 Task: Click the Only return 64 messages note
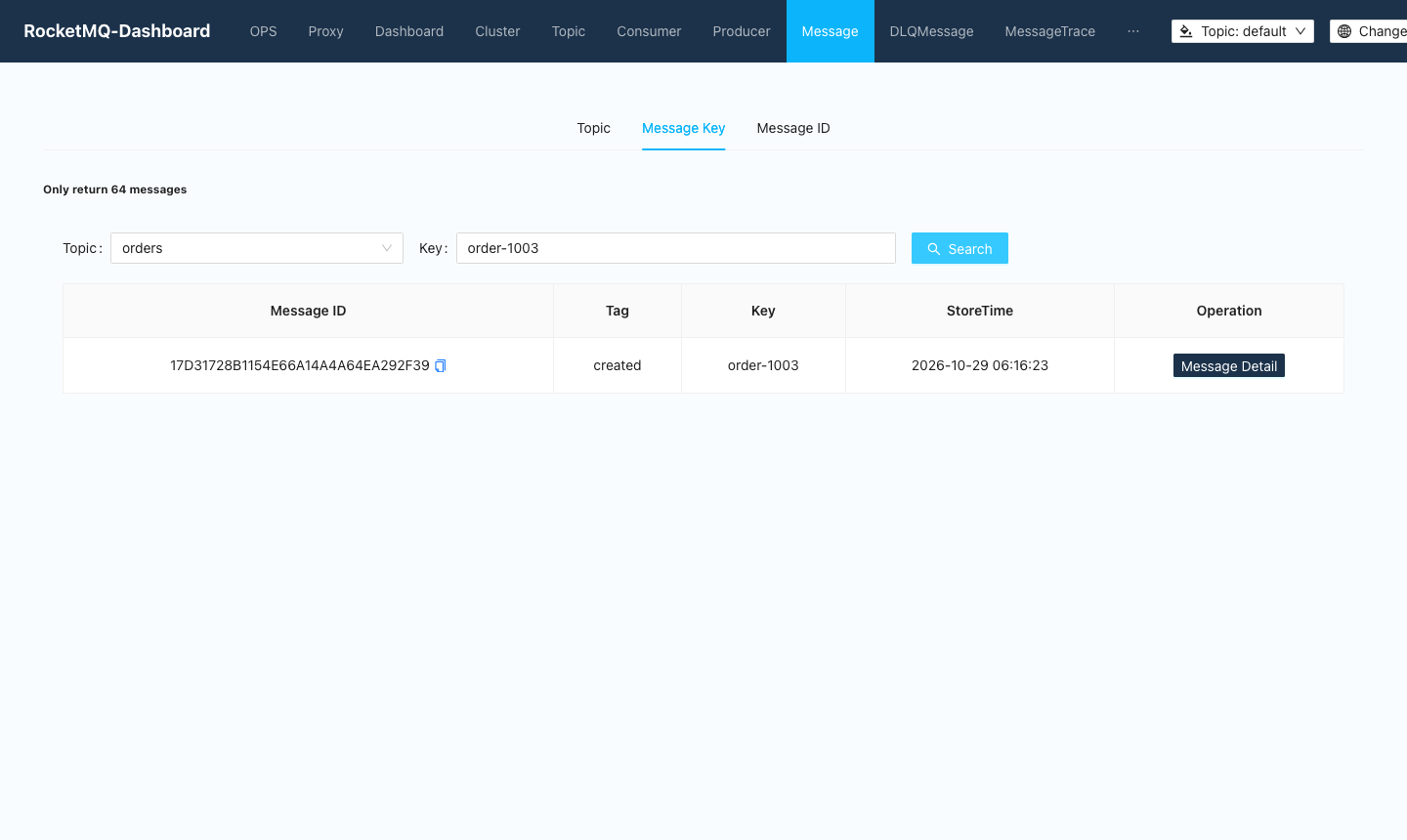[115, 189]
